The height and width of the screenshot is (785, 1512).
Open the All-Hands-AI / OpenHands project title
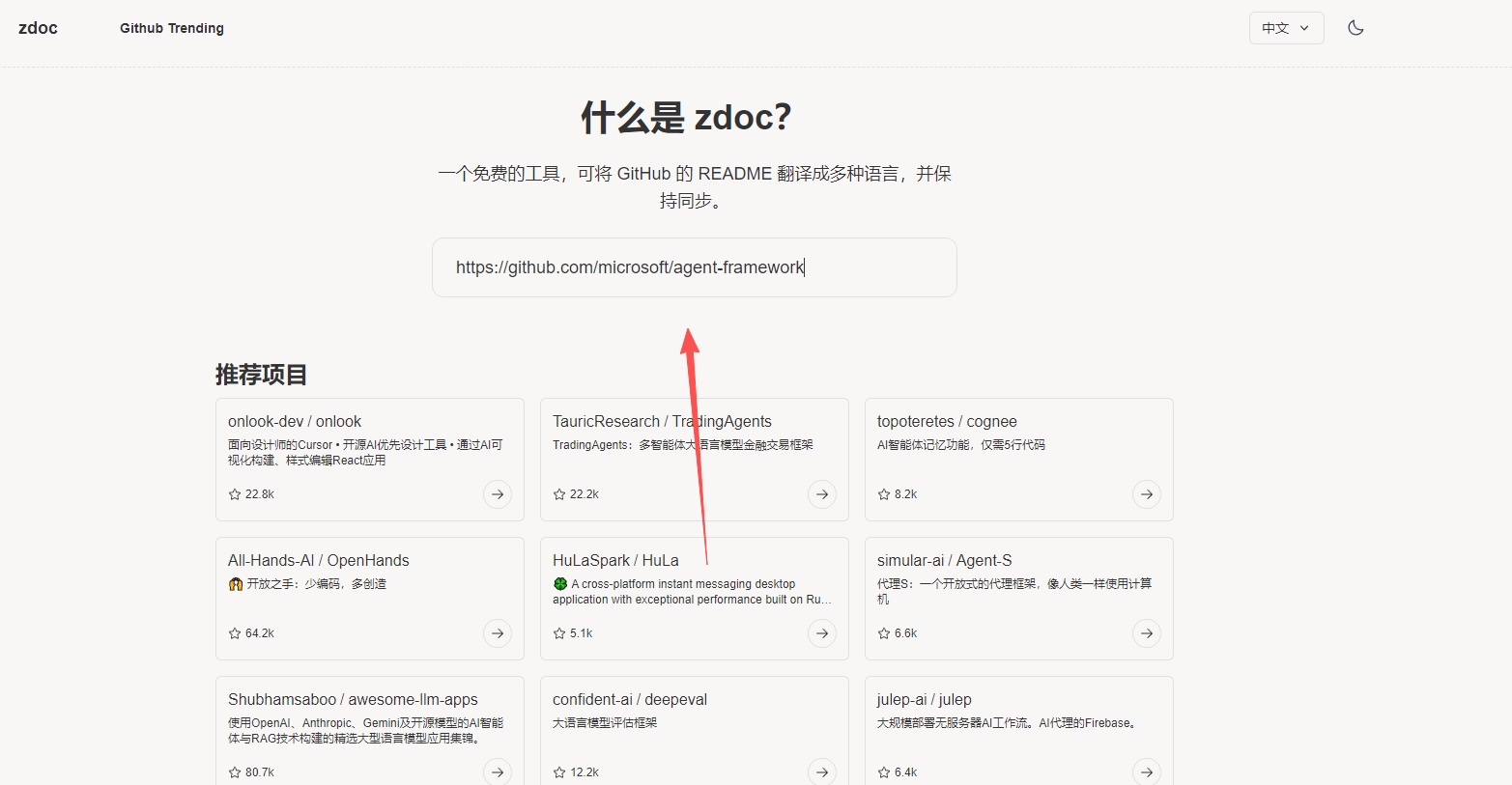[319, 561]
